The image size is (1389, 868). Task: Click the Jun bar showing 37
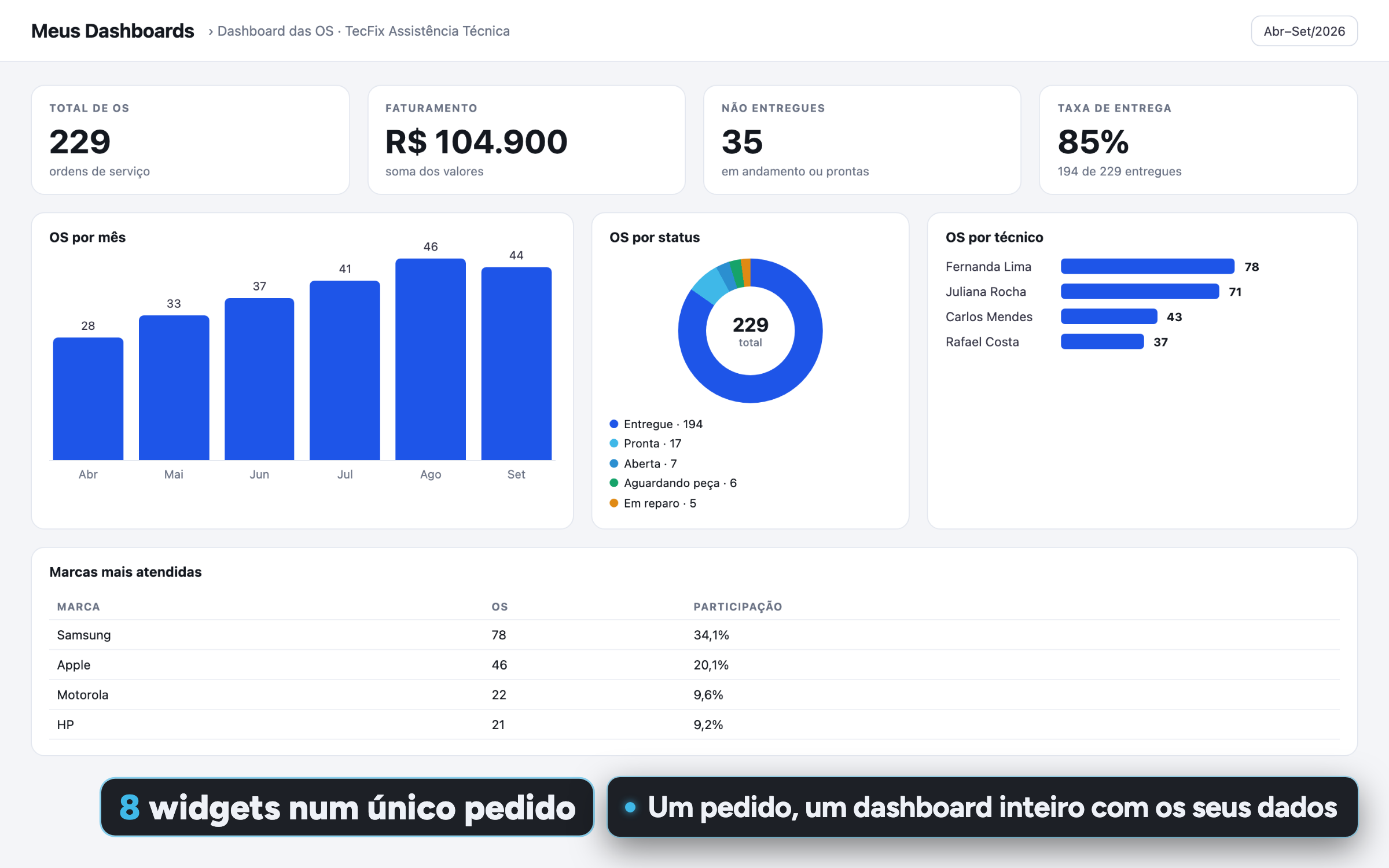click(x=259, y=379)
